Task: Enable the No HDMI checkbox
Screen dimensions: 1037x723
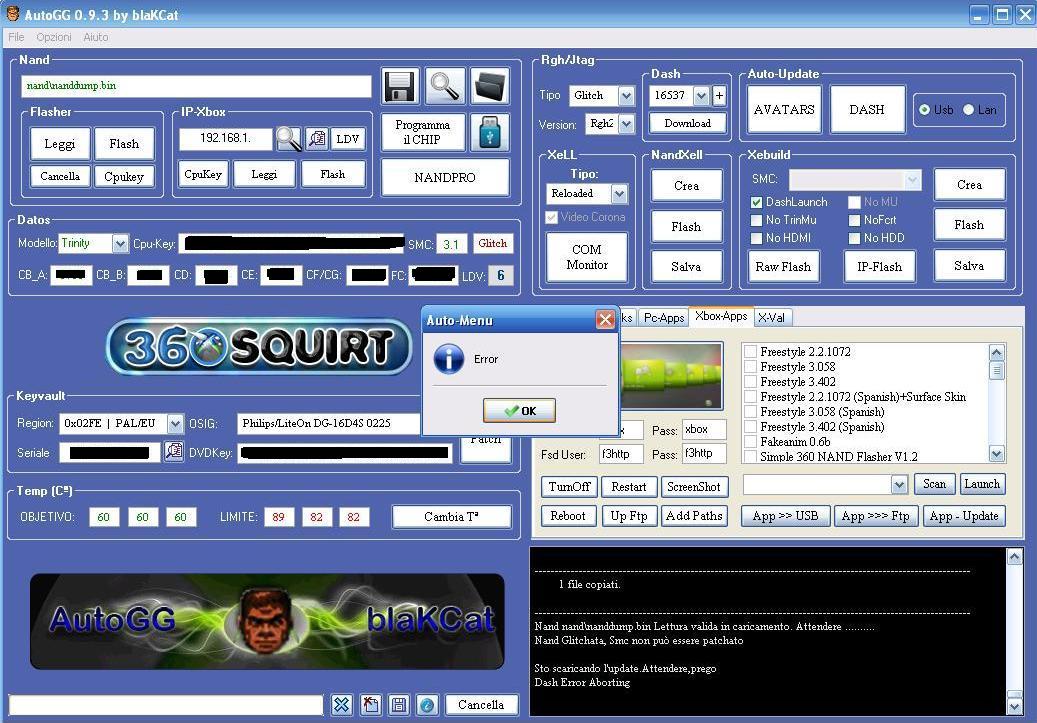Action: click(x=757, y=238)
